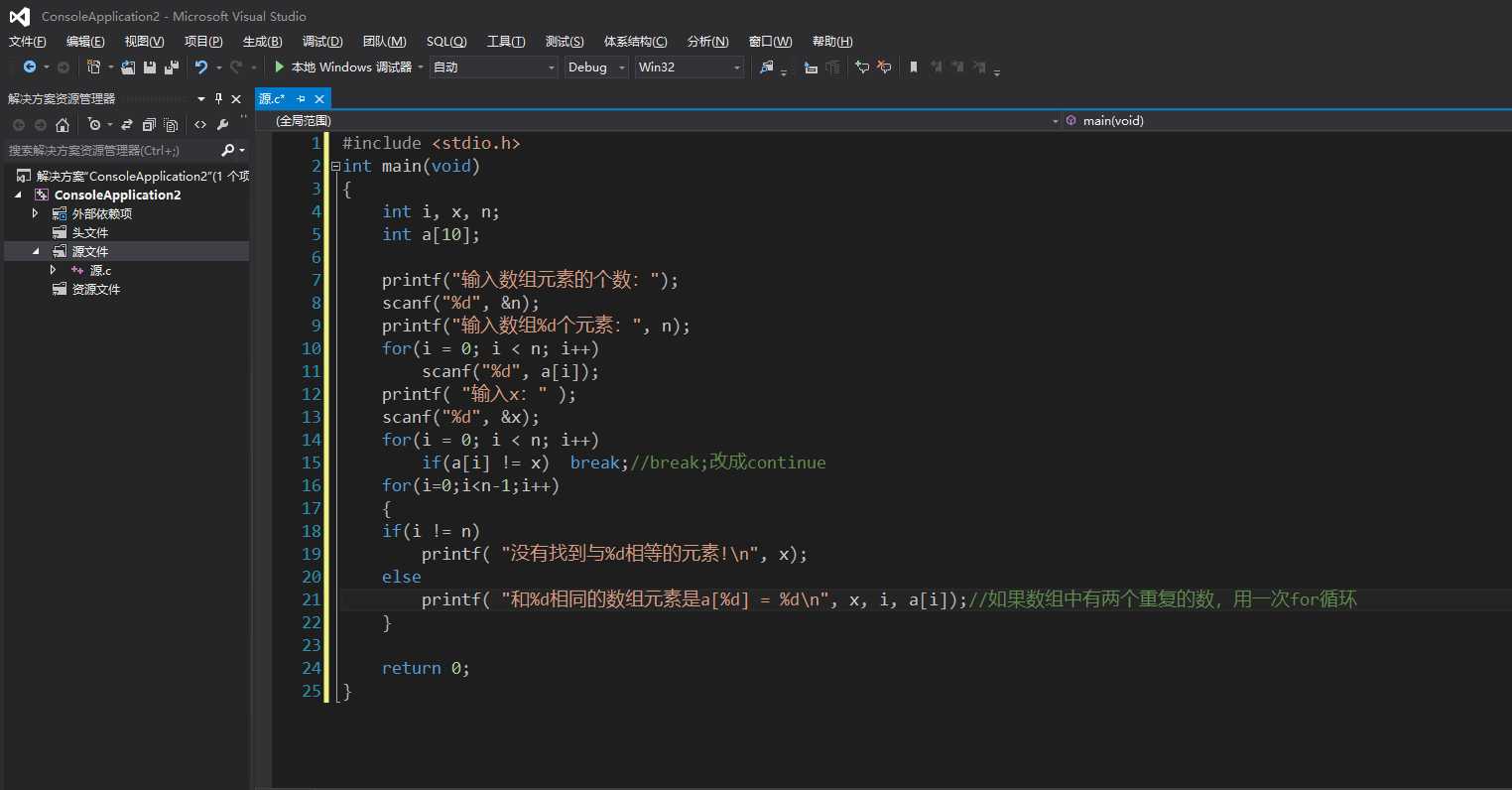Click the Home icon in Solution Explorer

(63, 125)
